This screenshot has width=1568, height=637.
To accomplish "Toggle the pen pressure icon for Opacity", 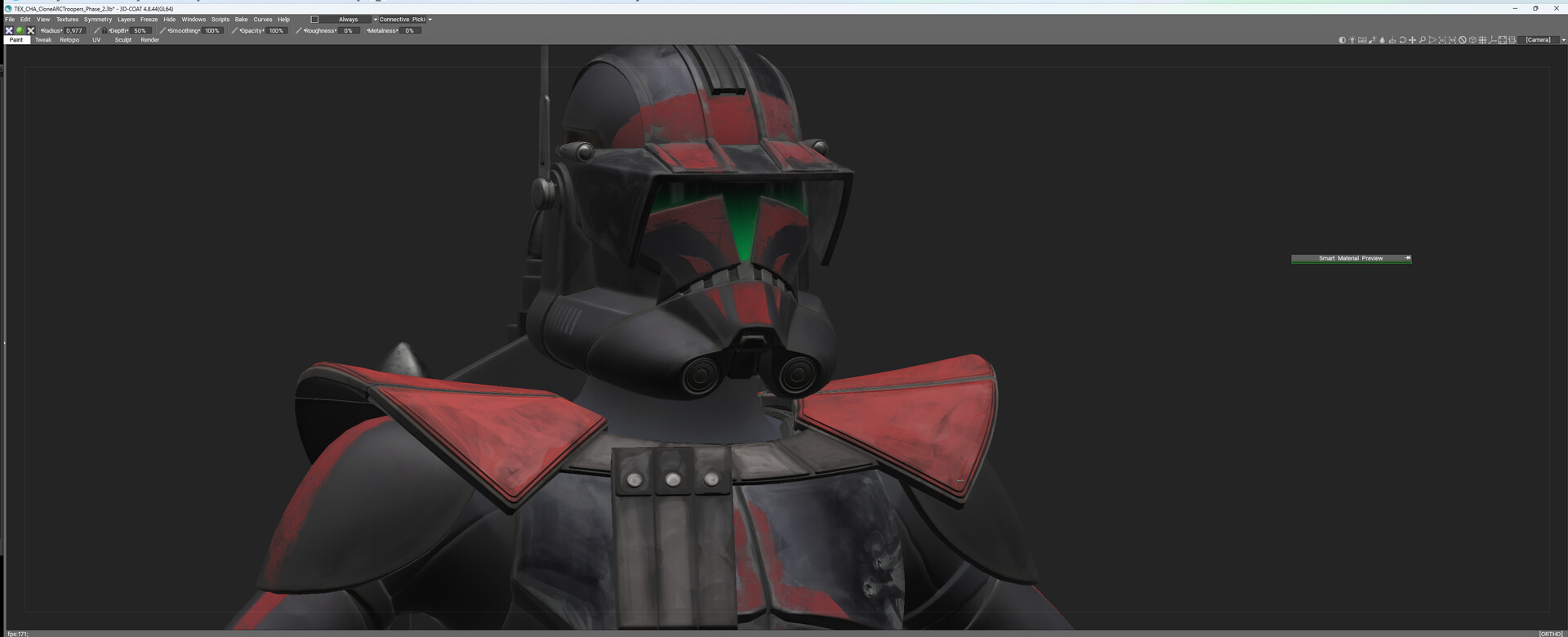I will (234, 30).
